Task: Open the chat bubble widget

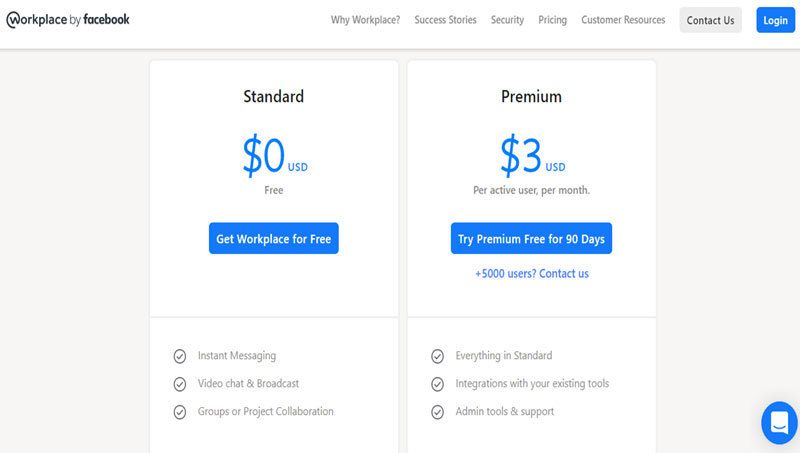Action: click(x=780, y=422)
